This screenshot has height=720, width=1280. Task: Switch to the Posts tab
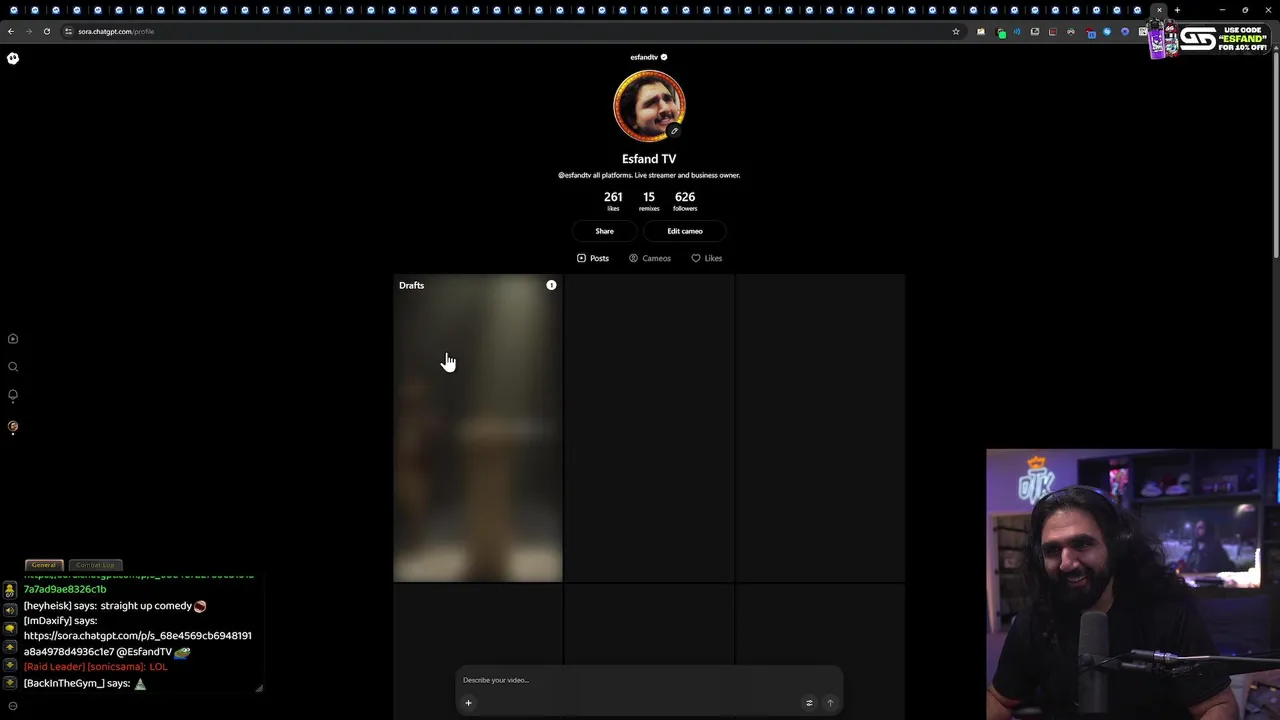(593, 258)
